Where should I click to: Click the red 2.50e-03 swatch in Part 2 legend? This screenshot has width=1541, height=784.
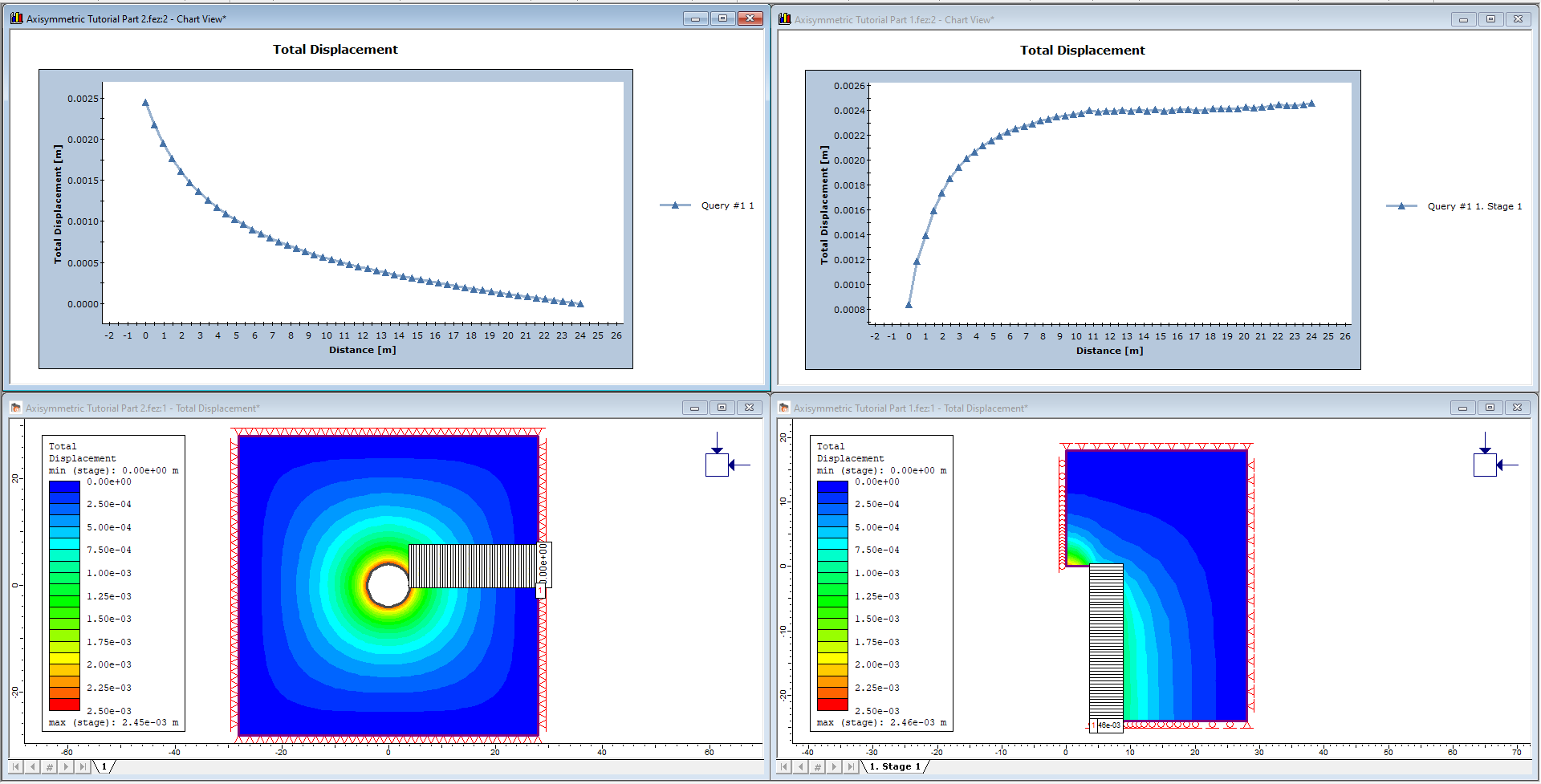pyautogui.click(x=63, y=706)
